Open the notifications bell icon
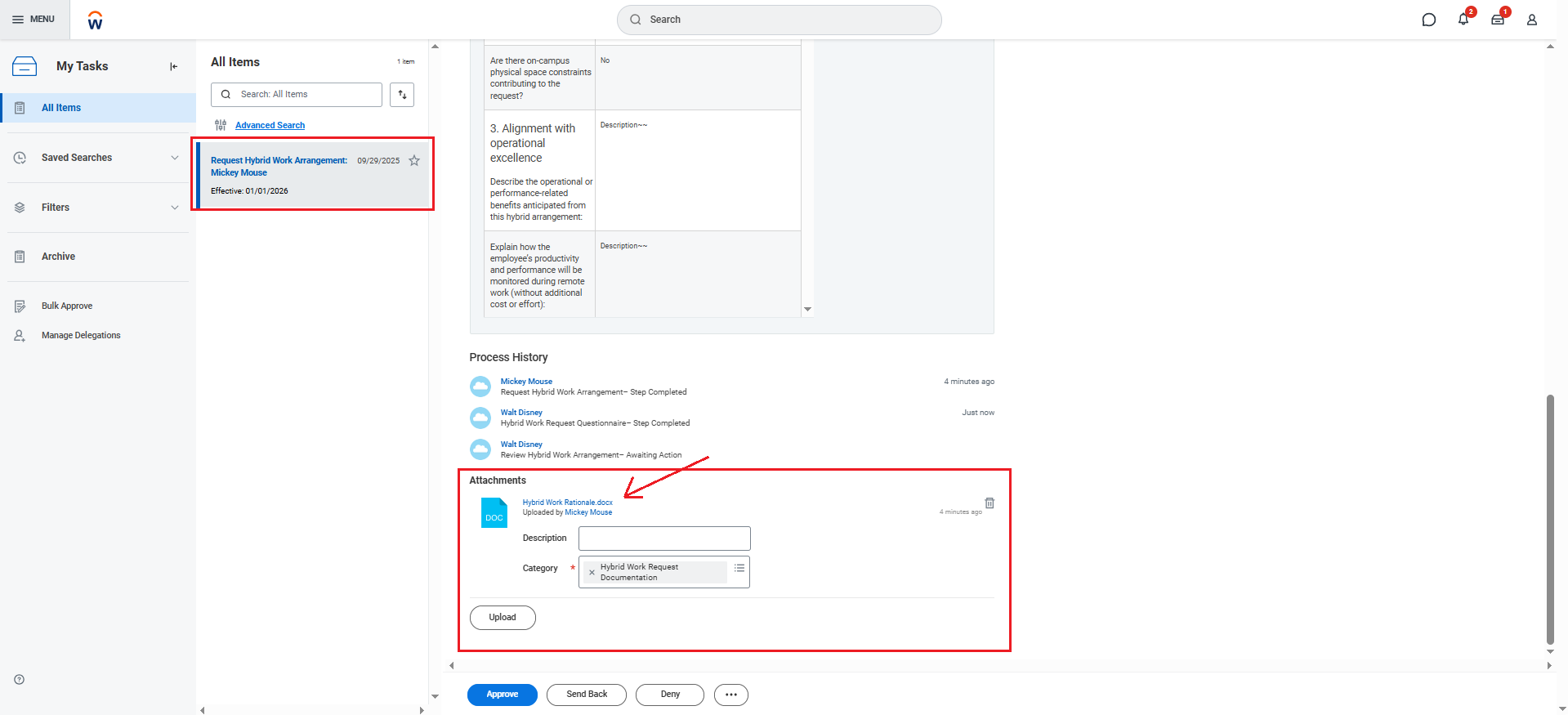Viewport: 1568px width, 715px height. tap(1463, 20)
